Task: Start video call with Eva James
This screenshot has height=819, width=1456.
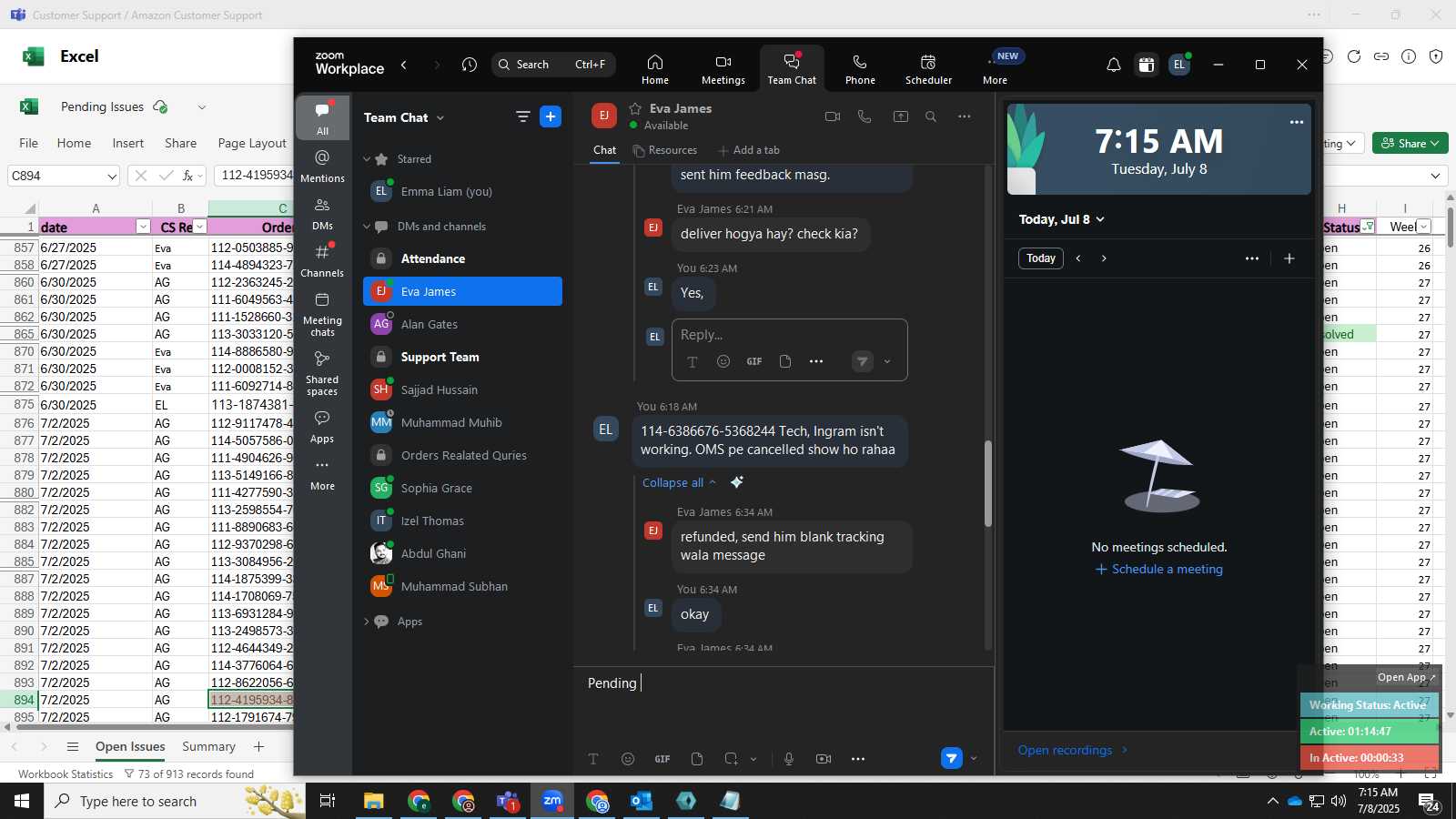Action: [832, 116]
